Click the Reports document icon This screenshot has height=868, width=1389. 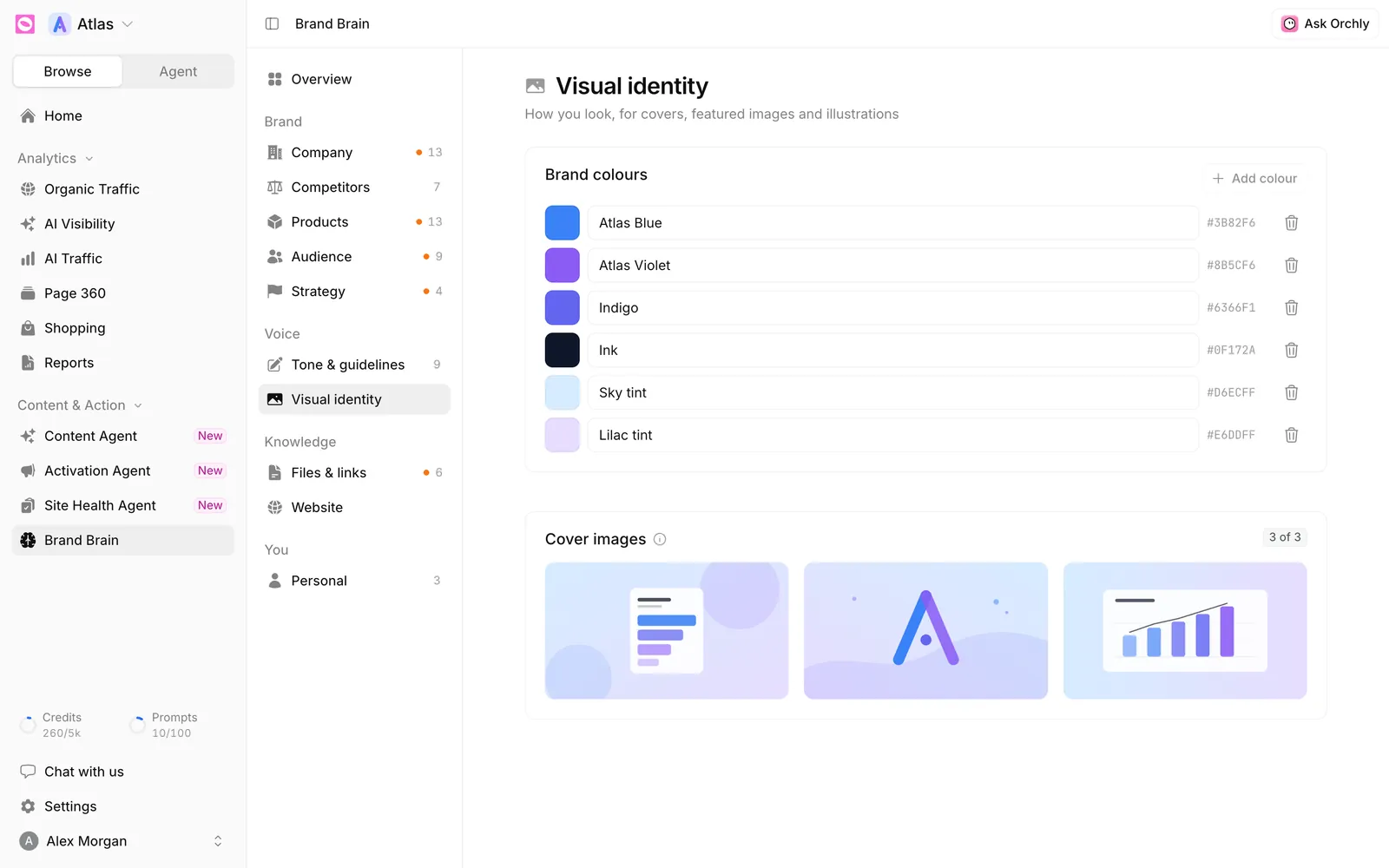pos(28,363)
